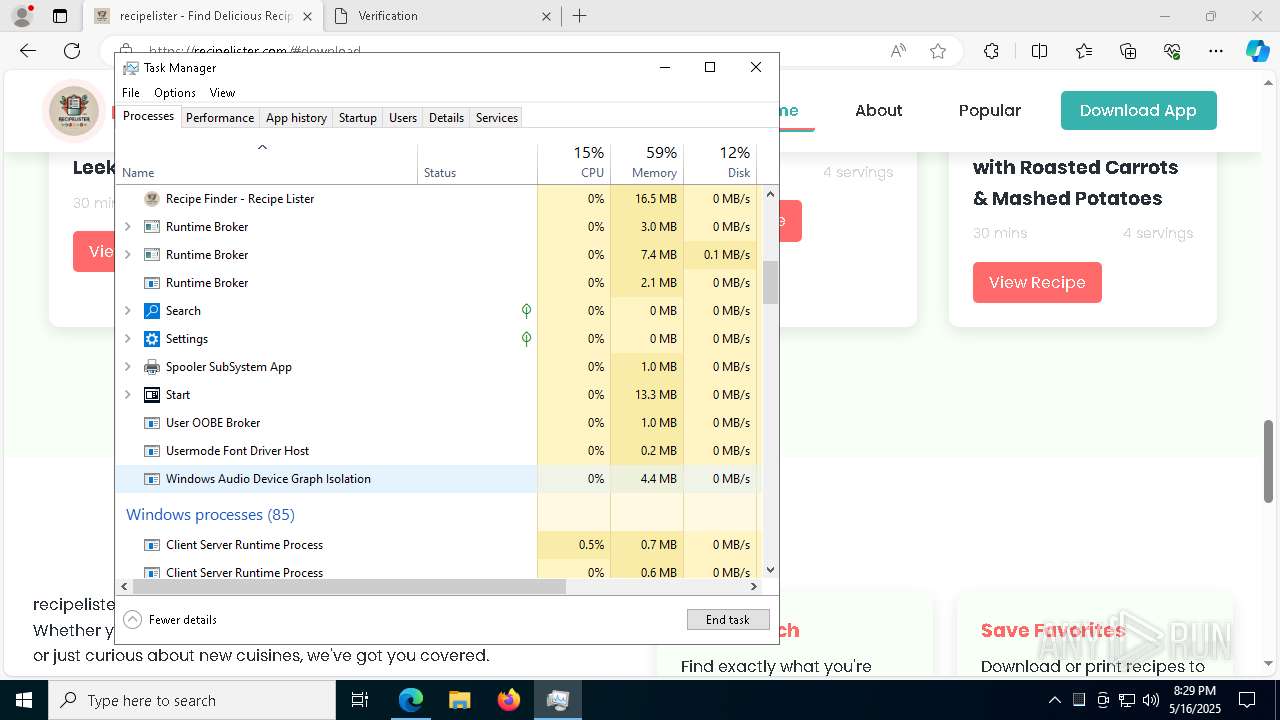Expand the Search process group
1280x720 pixels.
pyautogui.click(x=128, y=311)
